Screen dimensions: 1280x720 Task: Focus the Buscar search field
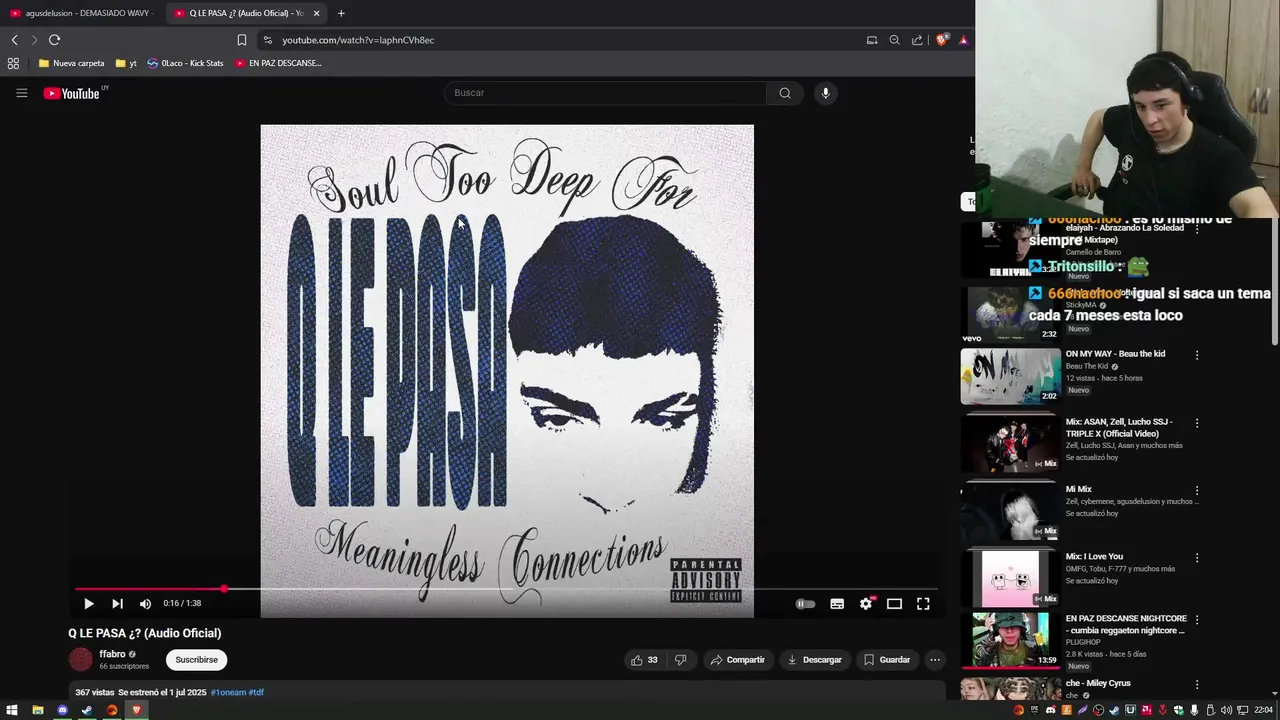605,93
